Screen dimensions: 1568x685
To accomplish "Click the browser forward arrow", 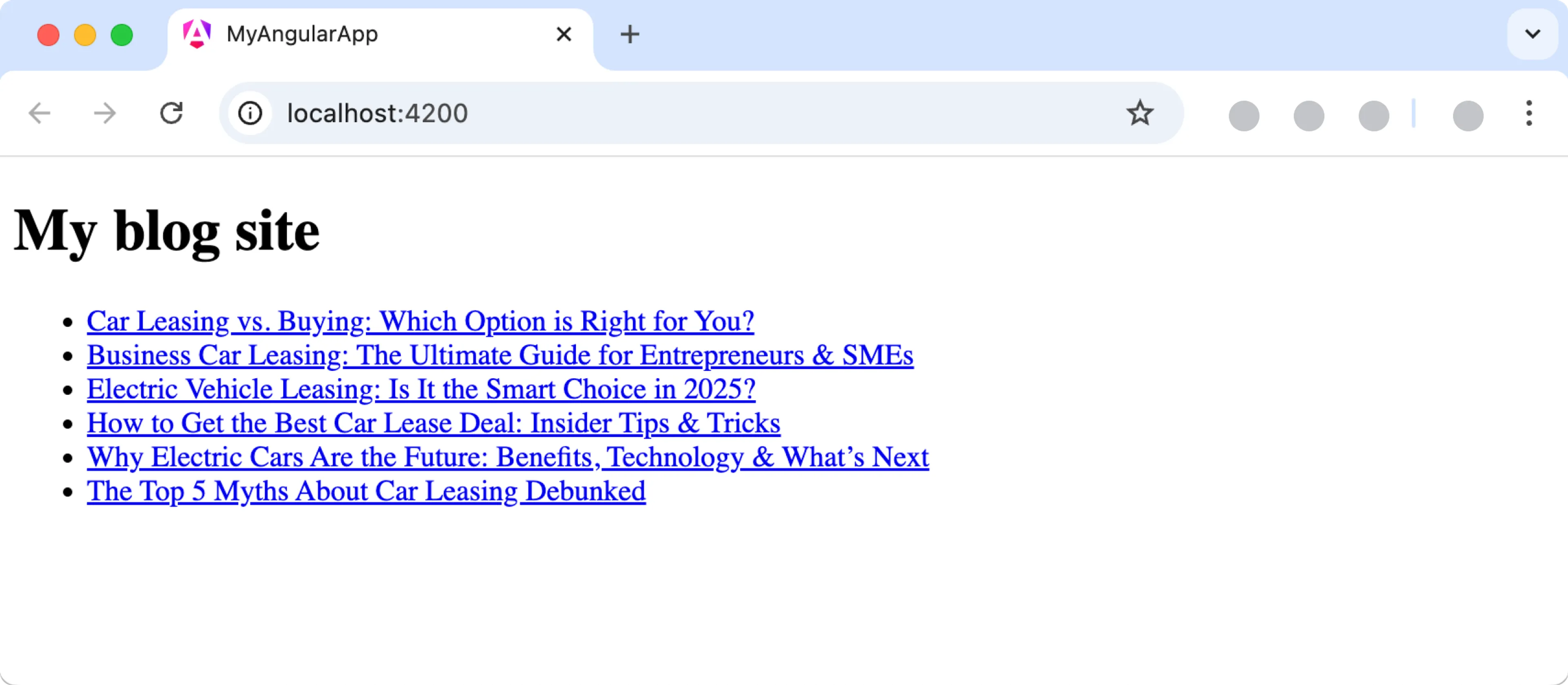I will point(105,113).
